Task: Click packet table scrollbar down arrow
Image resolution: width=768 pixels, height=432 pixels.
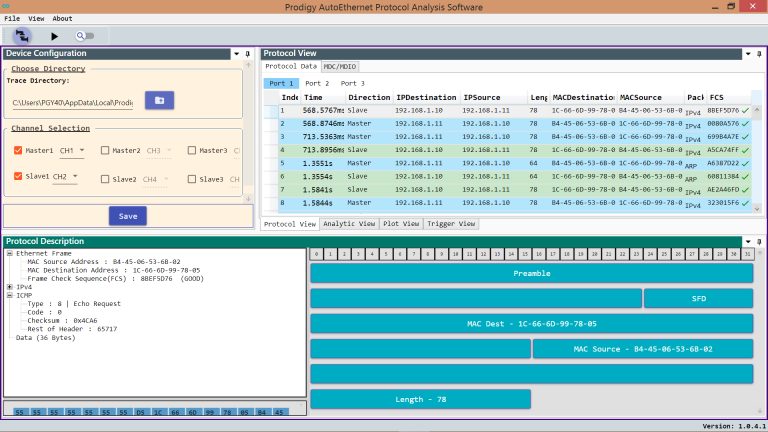Action: (757, 209)
